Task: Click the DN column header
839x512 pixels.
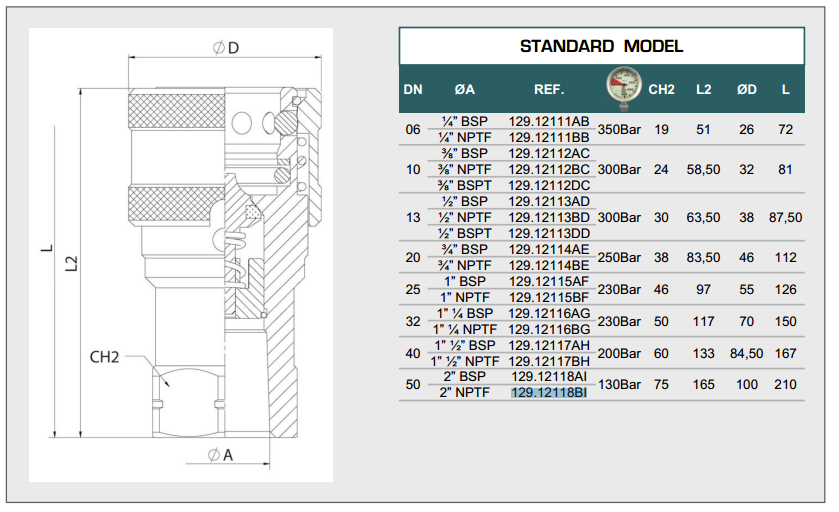Action: pos(413,89)
